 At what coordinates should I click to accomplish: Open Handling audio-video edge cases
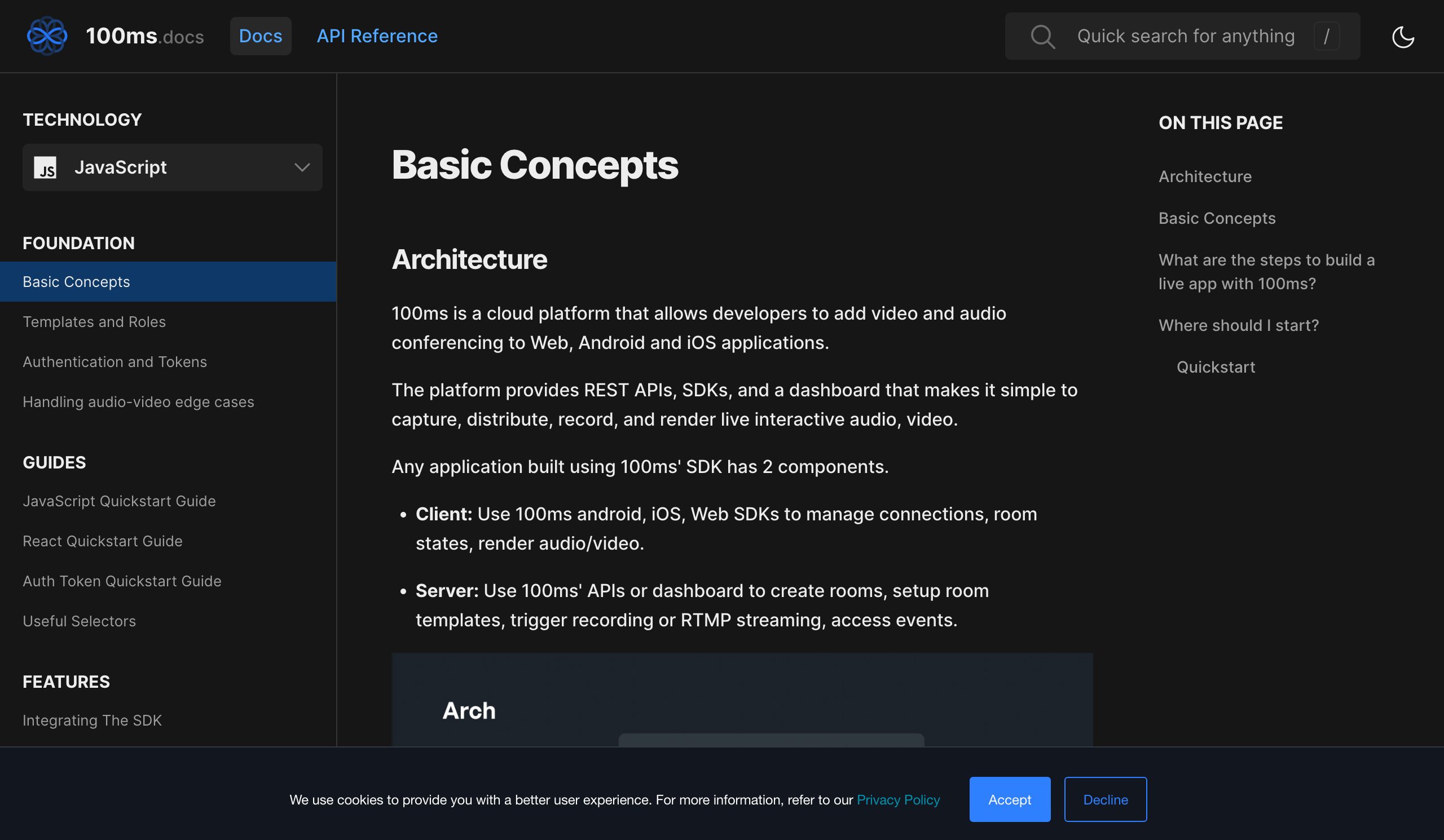click(138, 402)
